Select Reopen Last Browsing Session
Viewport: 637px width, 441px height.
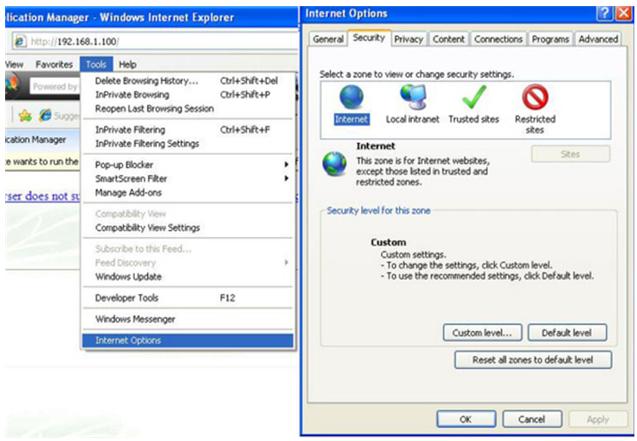tap(187, 108)
